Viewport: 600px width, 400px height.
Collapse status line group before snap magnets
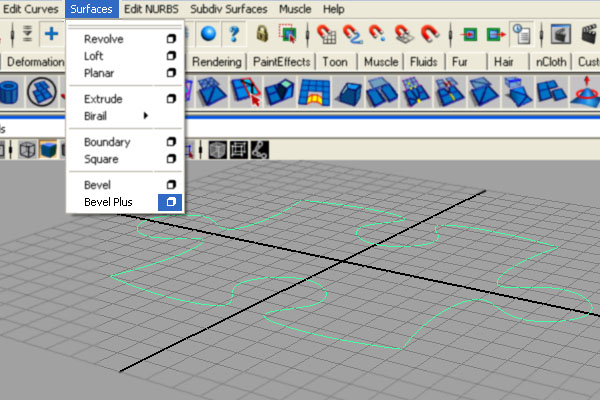tap(308, 34)
